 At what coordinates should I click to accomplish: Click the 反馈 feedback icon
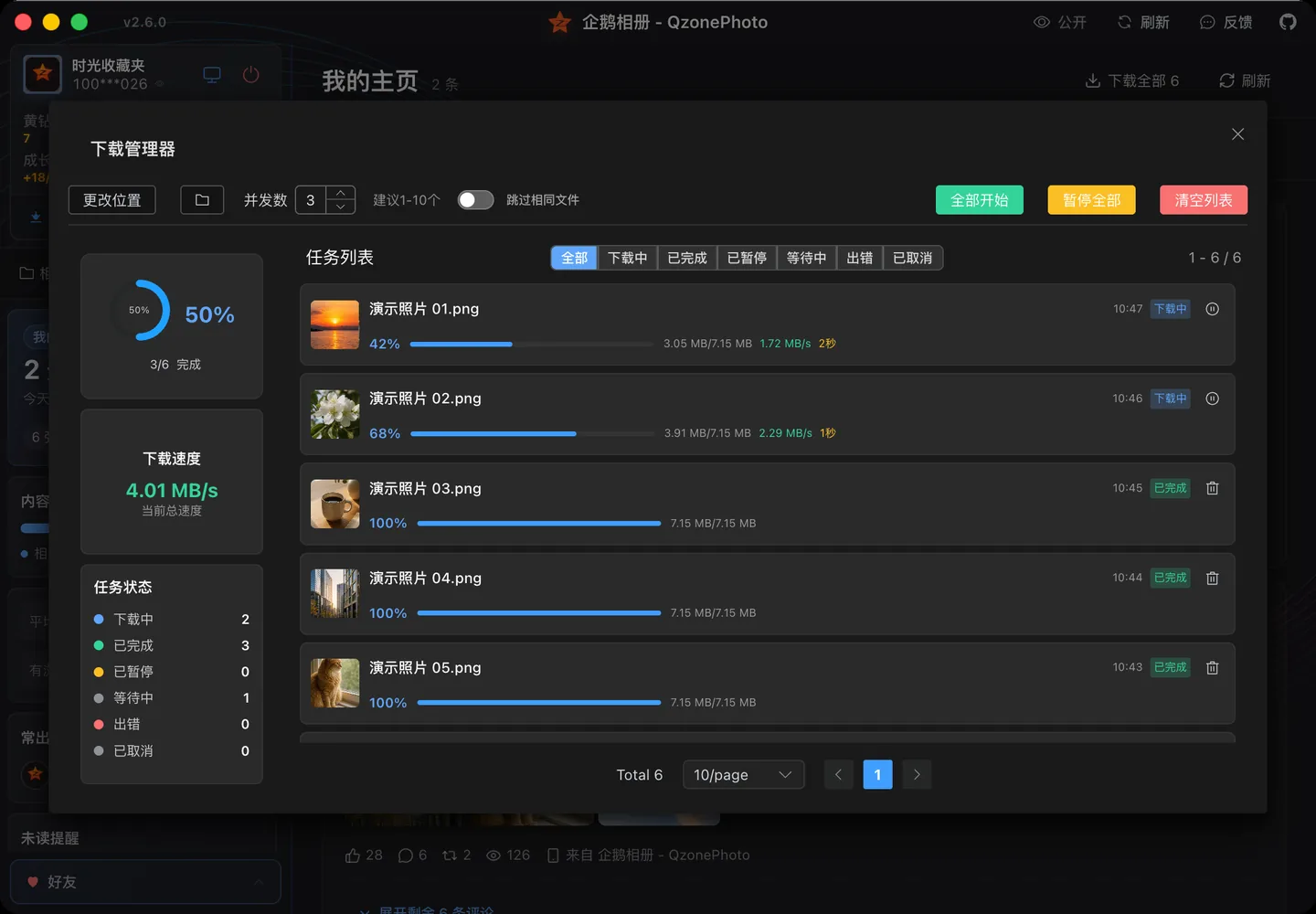pyautogui.click(x=1206, y=22)
